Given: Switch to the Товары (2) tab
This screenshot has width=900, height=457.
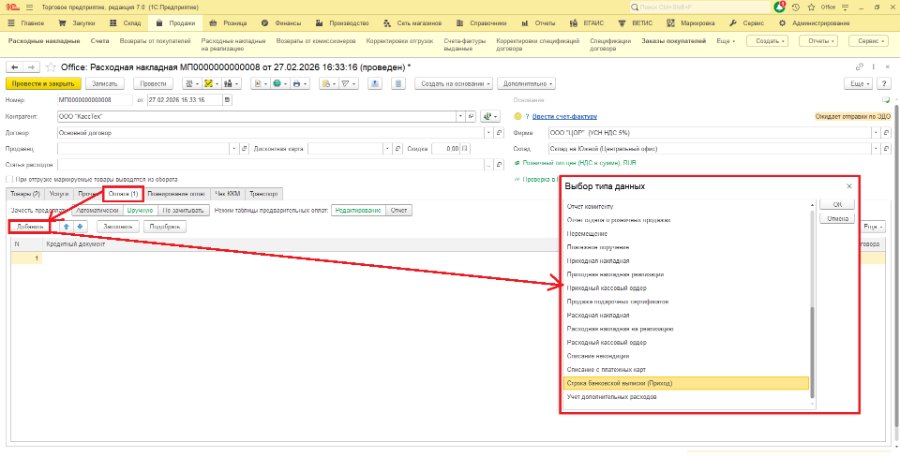Looking at the screenshot, I should point(25,194).
